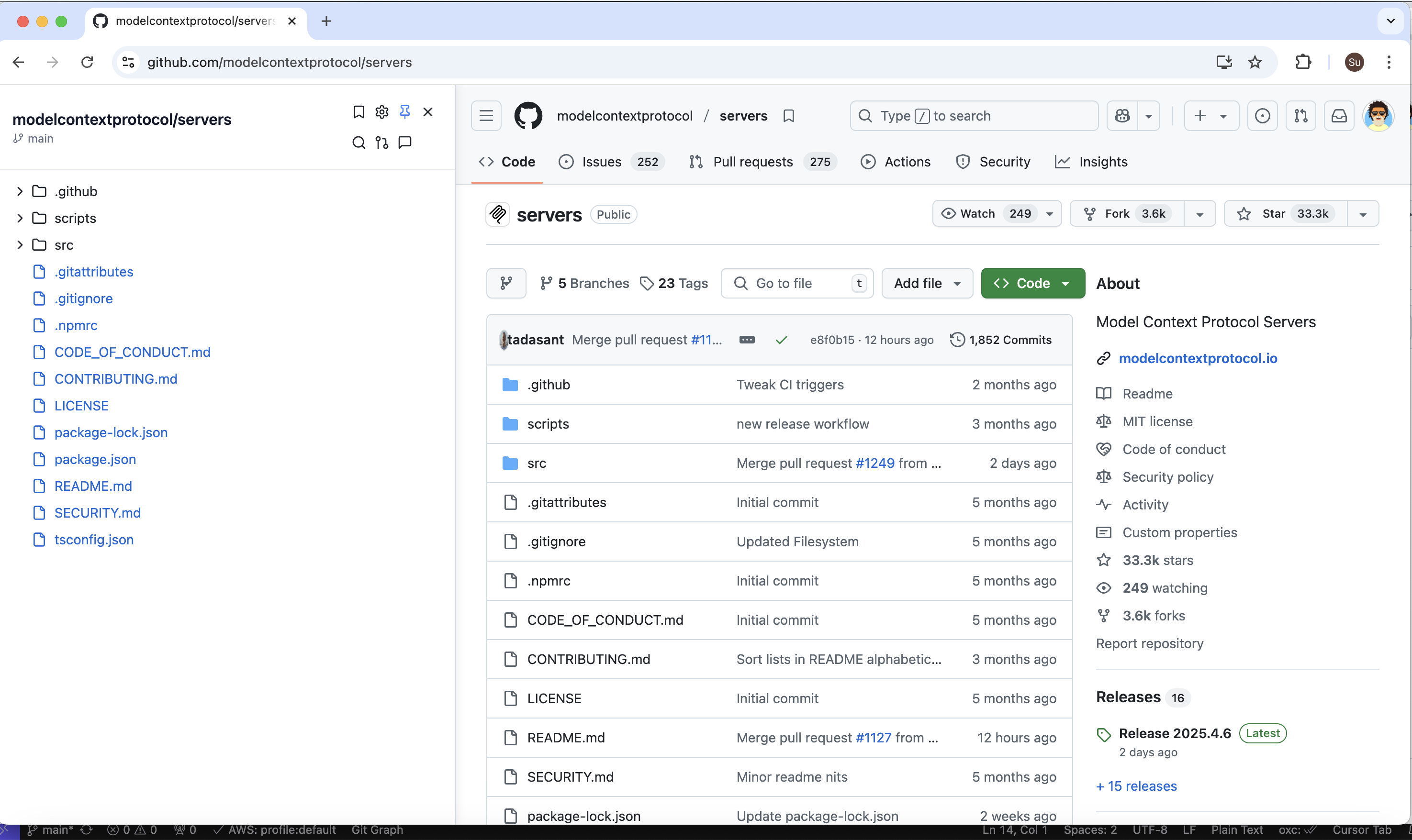The width and height of the screenshot is (1412, 840).
Task: Open the Add file dropdown
Action: click(x=927, y=283)
